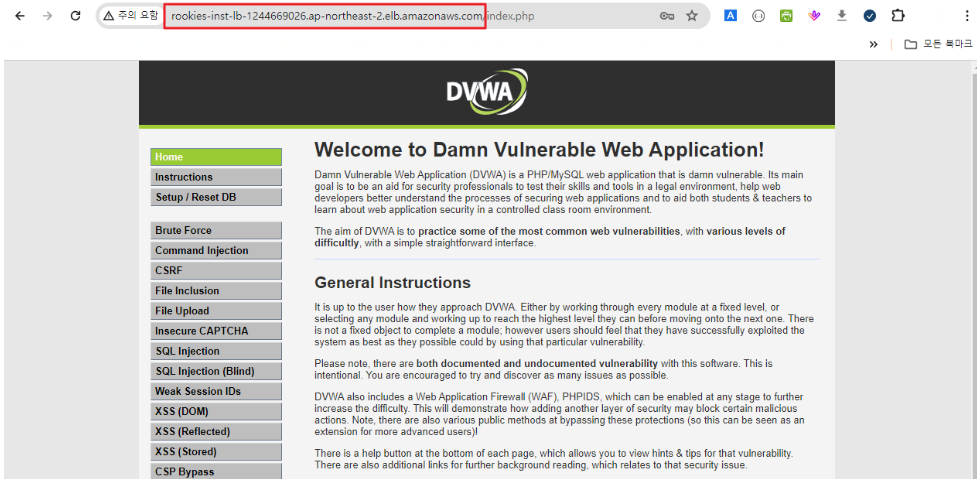
Task: Open the security warning indicator in address bar
Action: click(x=131, y=16)
